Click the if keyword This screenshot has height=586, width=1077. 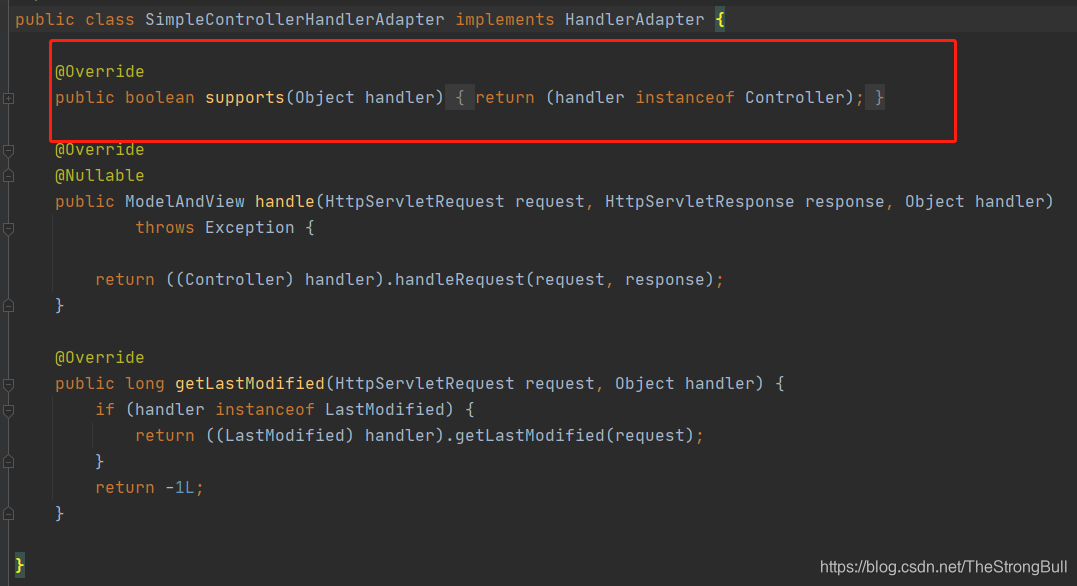105,409
